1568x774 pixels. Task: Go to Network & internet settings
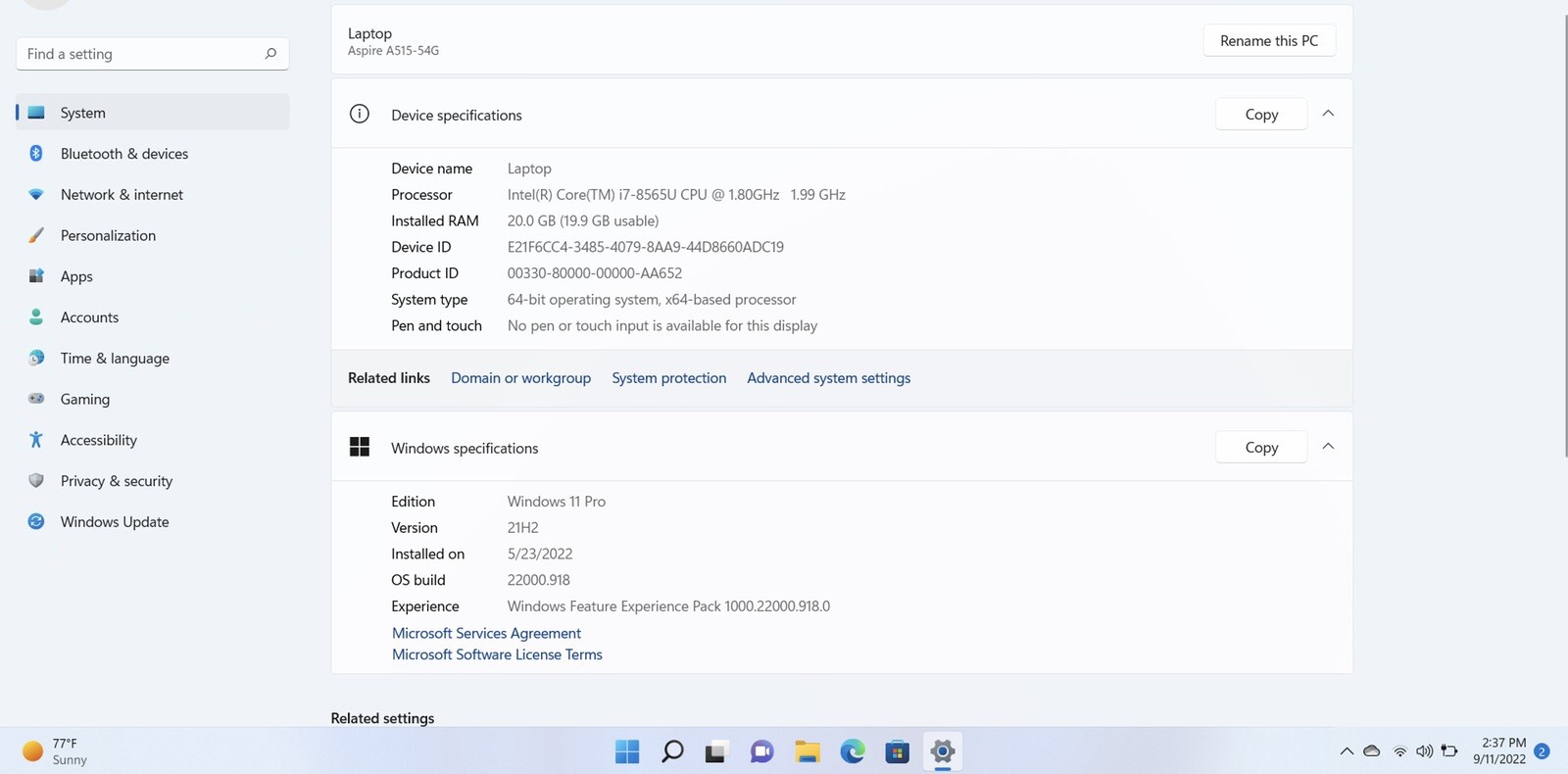pos(153,195)
